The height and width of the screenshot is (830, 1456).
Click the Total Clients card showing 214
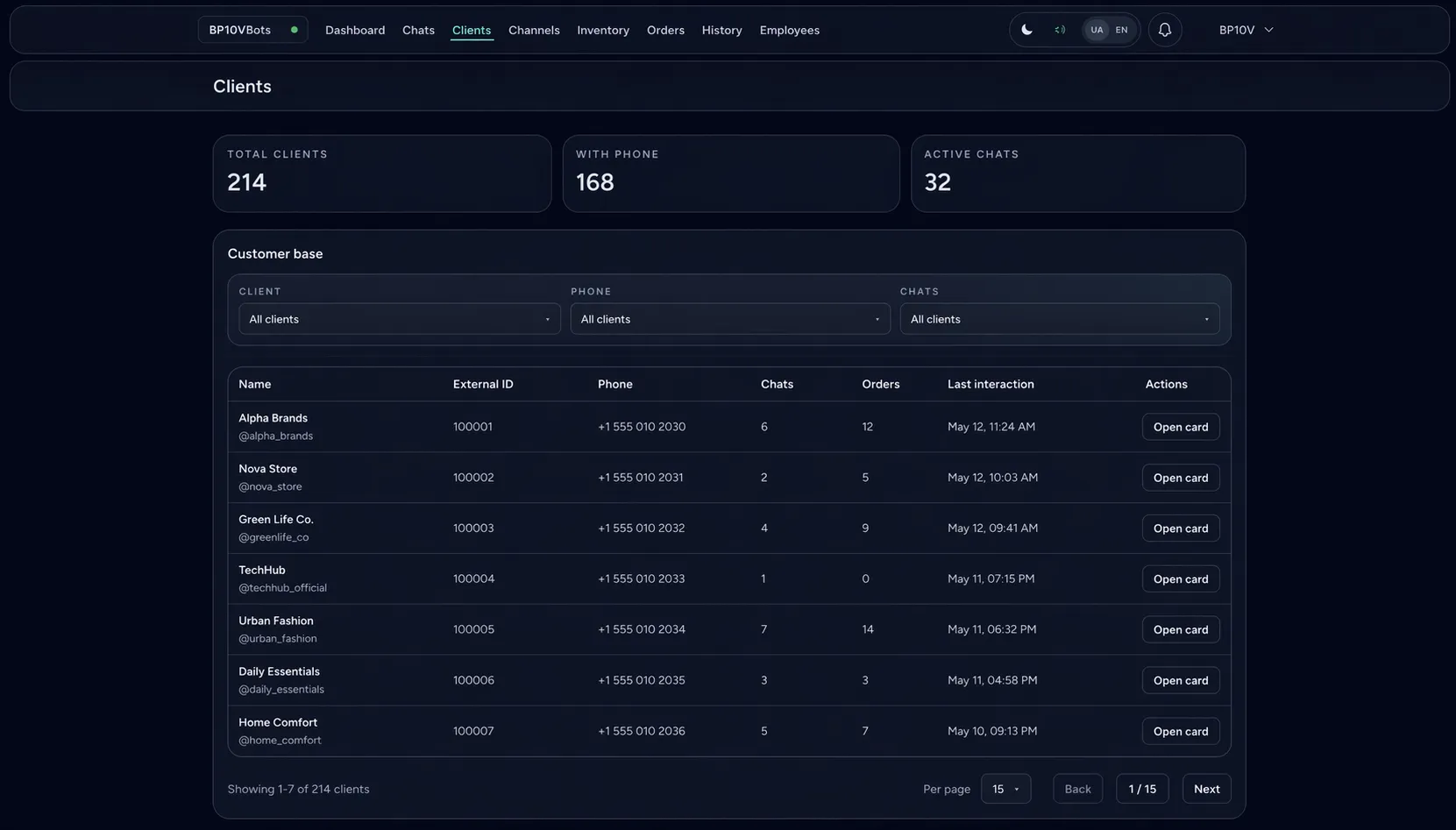pyautogui.click(x=382, y=174)
